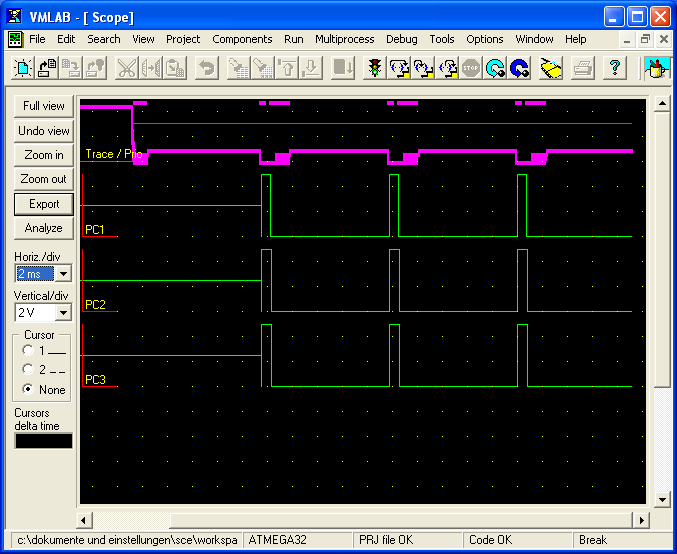This screenshot has height=554, width=677.
Task: Click the greyed-out upload arrow icon
Action: coord(287,68)
